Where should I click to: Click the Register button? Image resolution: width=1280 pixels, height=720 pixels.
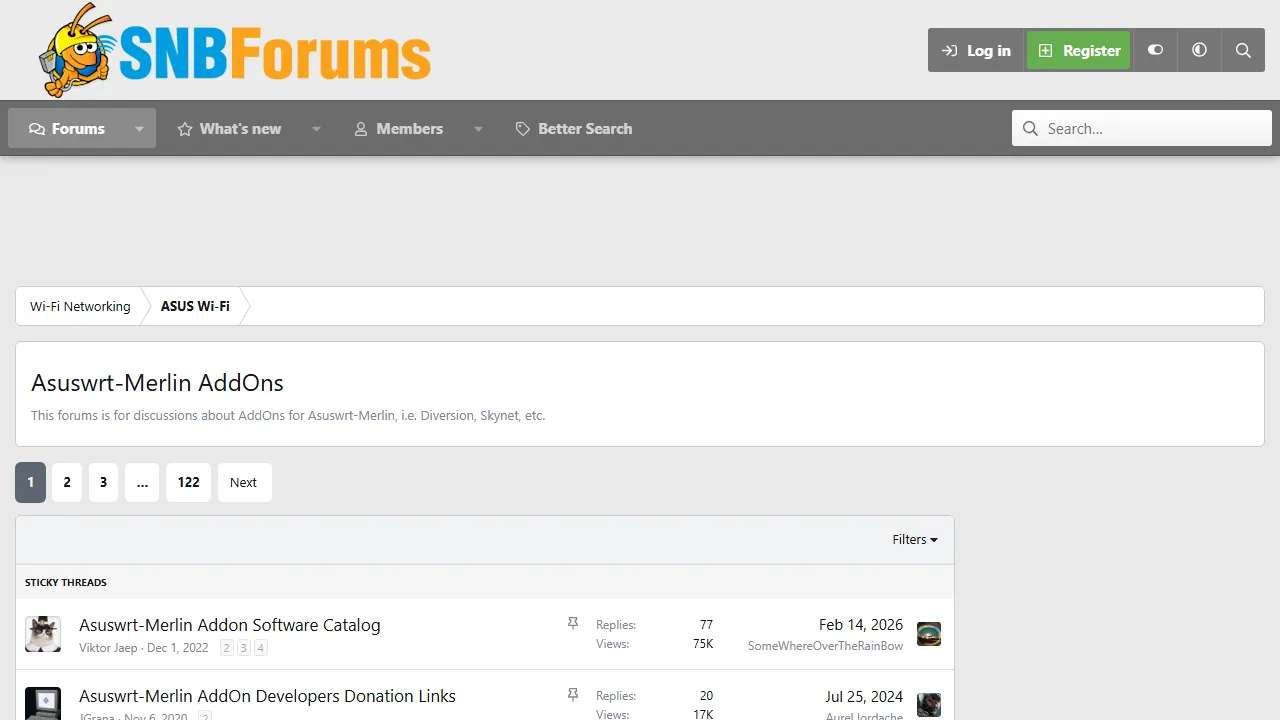click(x=1078, y=49)
